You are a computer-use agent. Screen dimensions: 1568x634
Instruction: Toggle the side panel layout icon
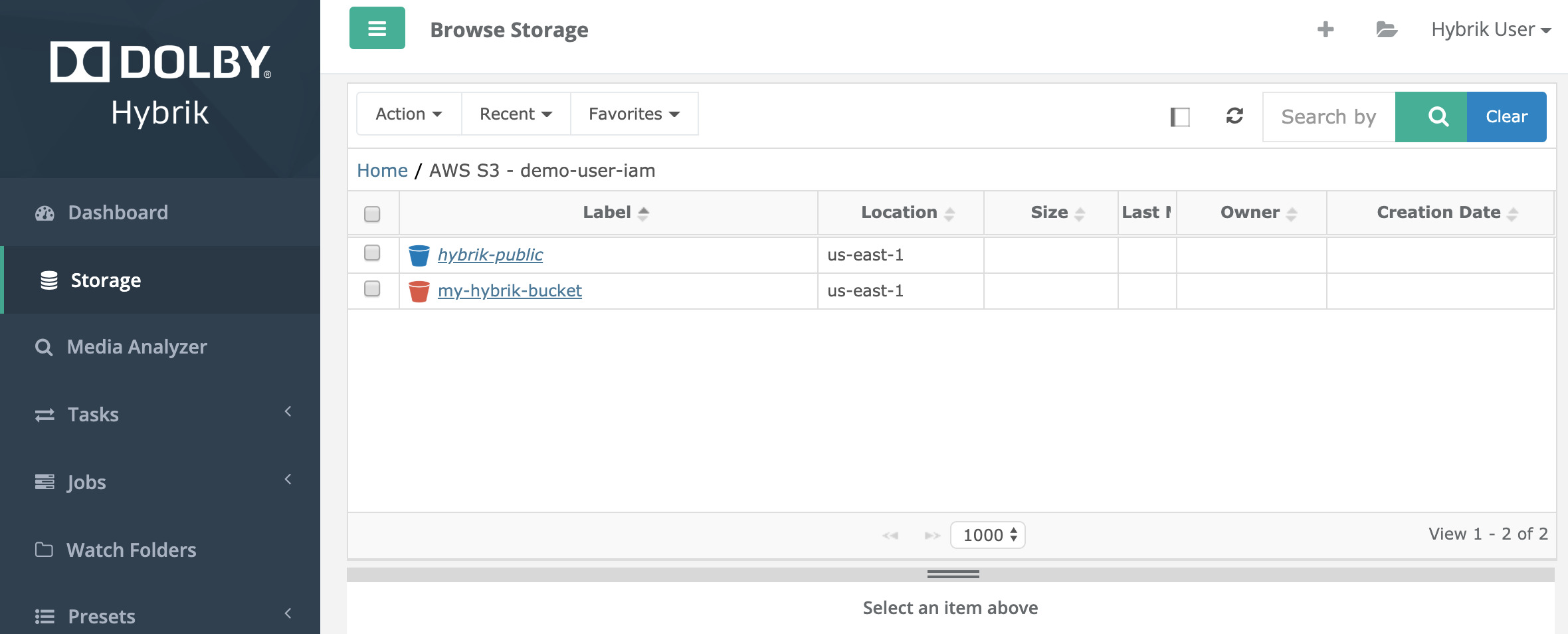[1180, 117]
